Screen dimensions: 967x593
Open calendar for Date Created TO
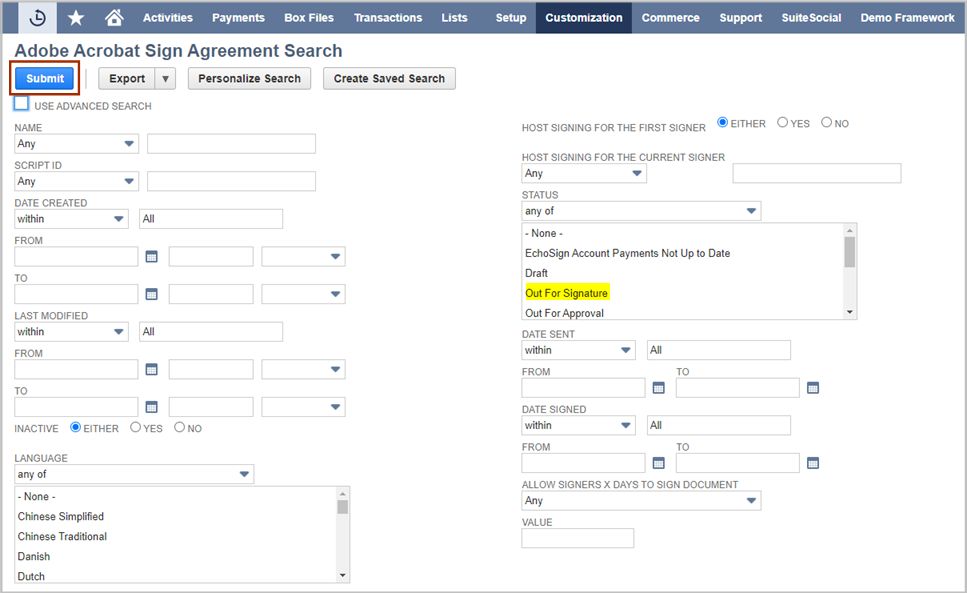(151, 294)
